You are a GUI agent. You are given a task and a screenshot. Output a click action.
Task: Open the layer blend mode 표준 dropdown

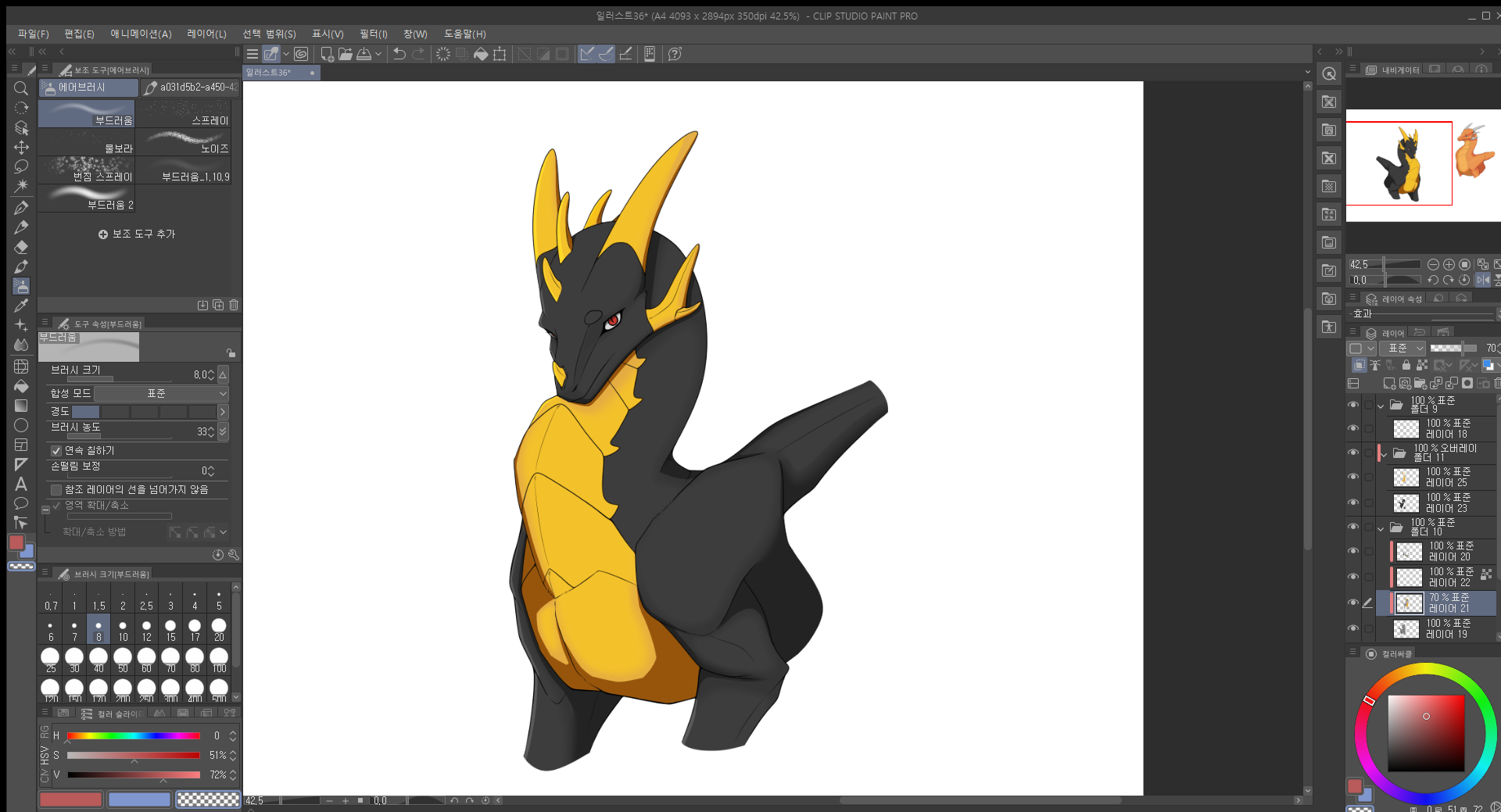[1402, 348]
